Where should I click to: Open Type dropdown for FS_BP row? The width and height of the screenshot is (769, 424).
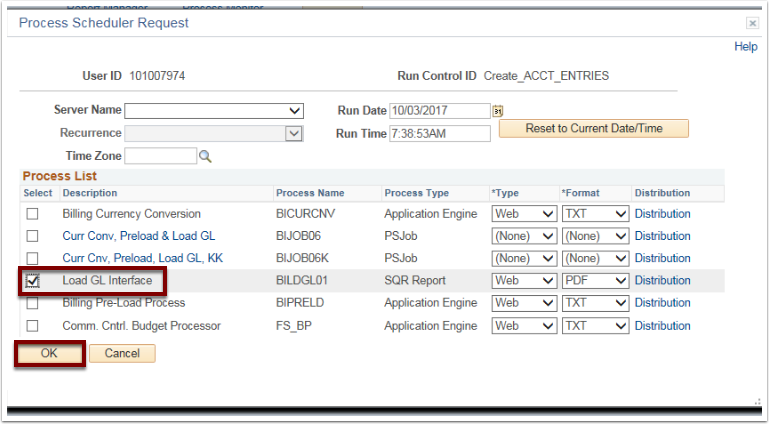tap(524, 326)
